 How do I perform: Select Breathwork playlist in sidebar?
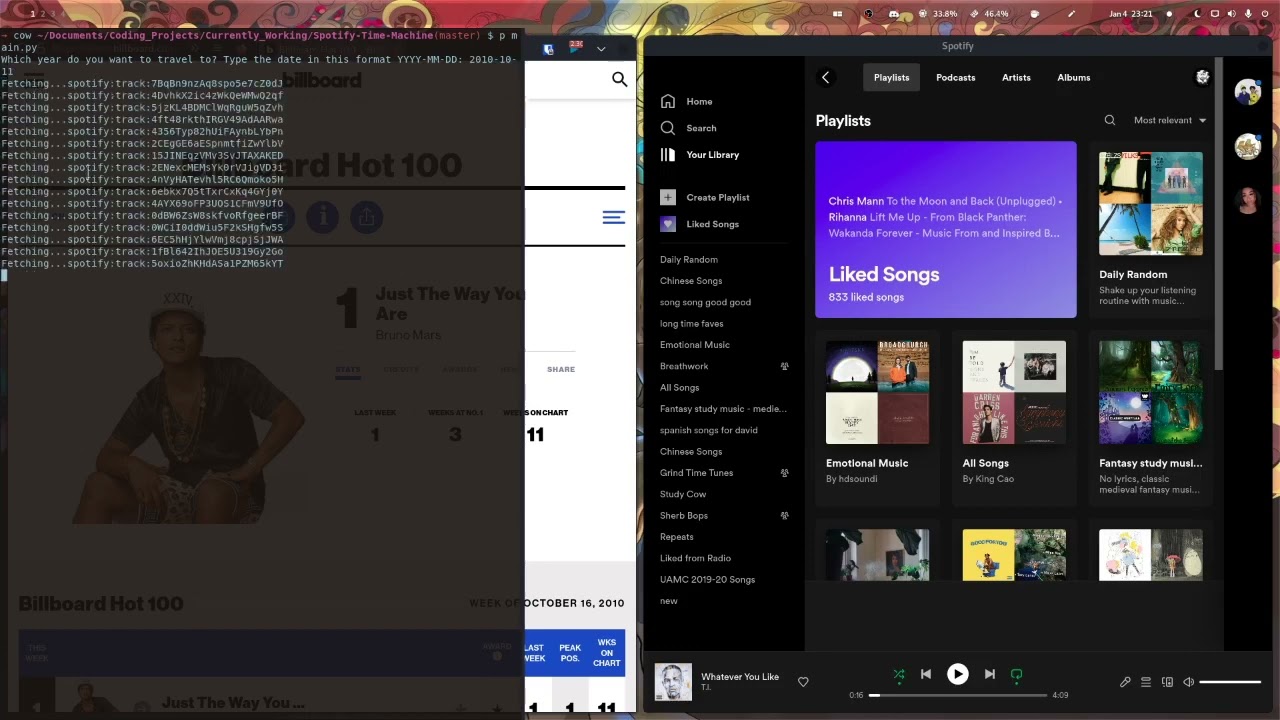[684, 366]
